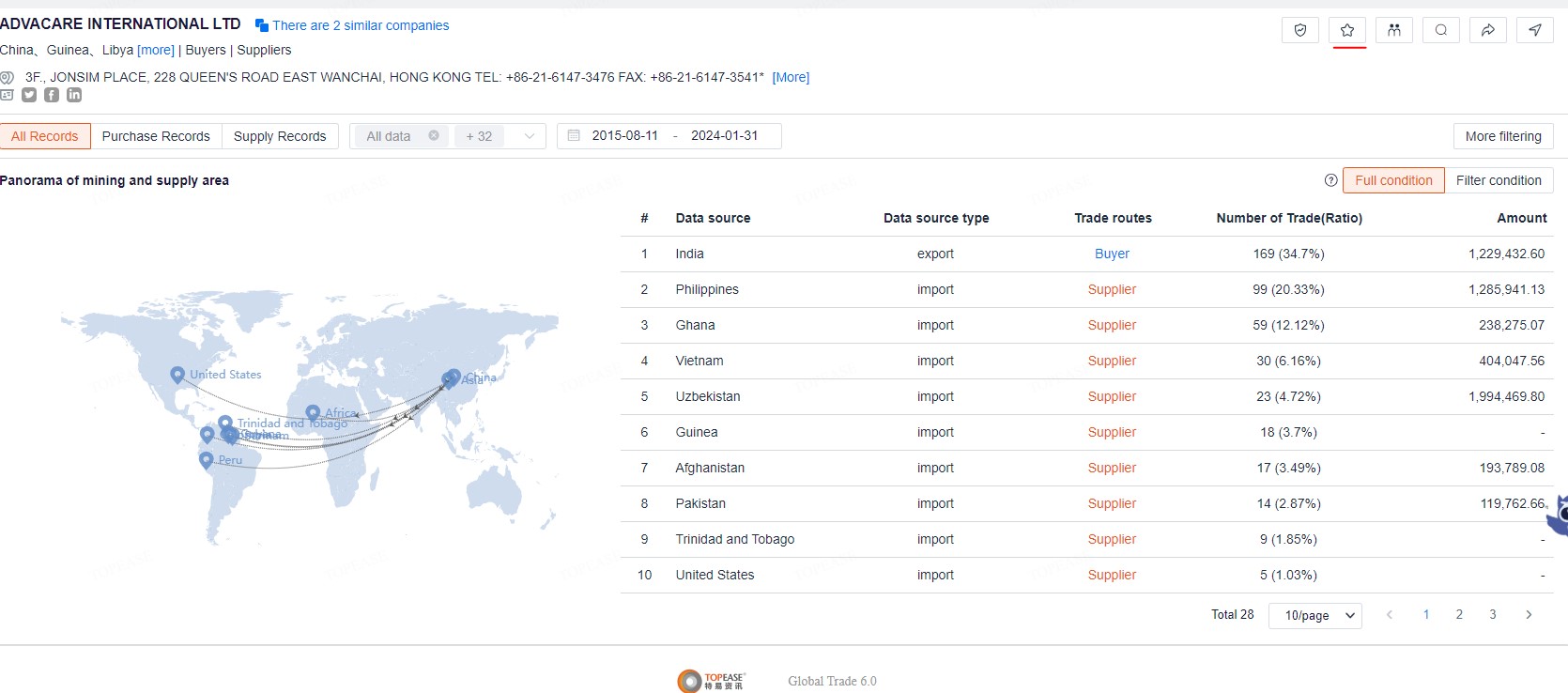
Task: Click the Data source column header
Action: pos(713,218)
